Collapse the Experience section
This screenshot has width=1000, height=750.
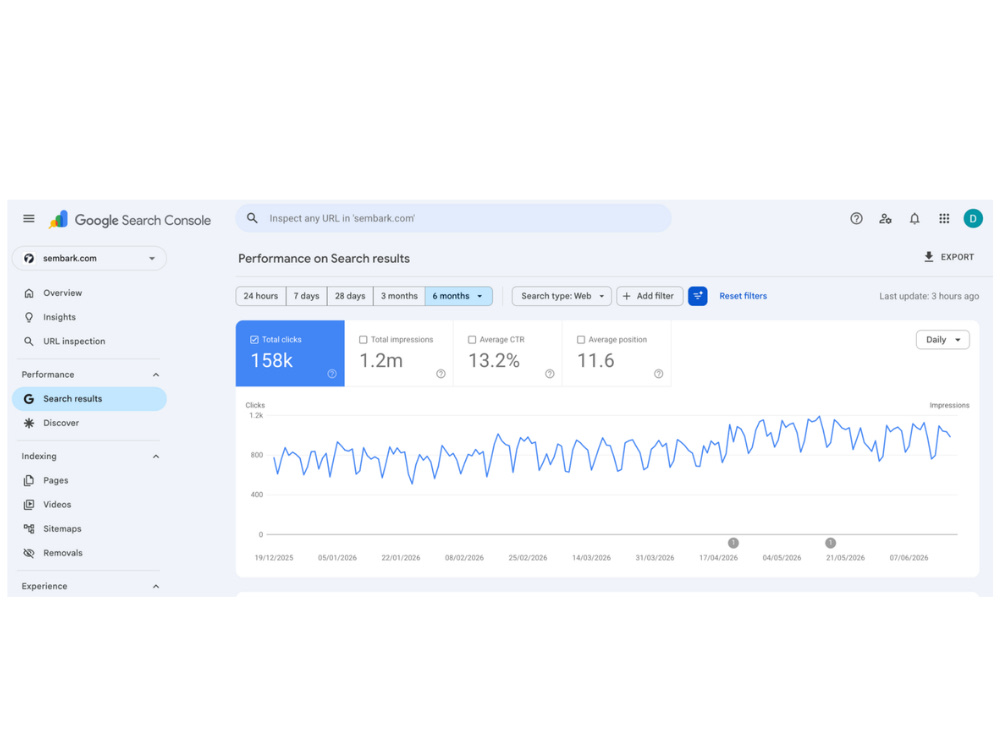(x=156, y=587)
